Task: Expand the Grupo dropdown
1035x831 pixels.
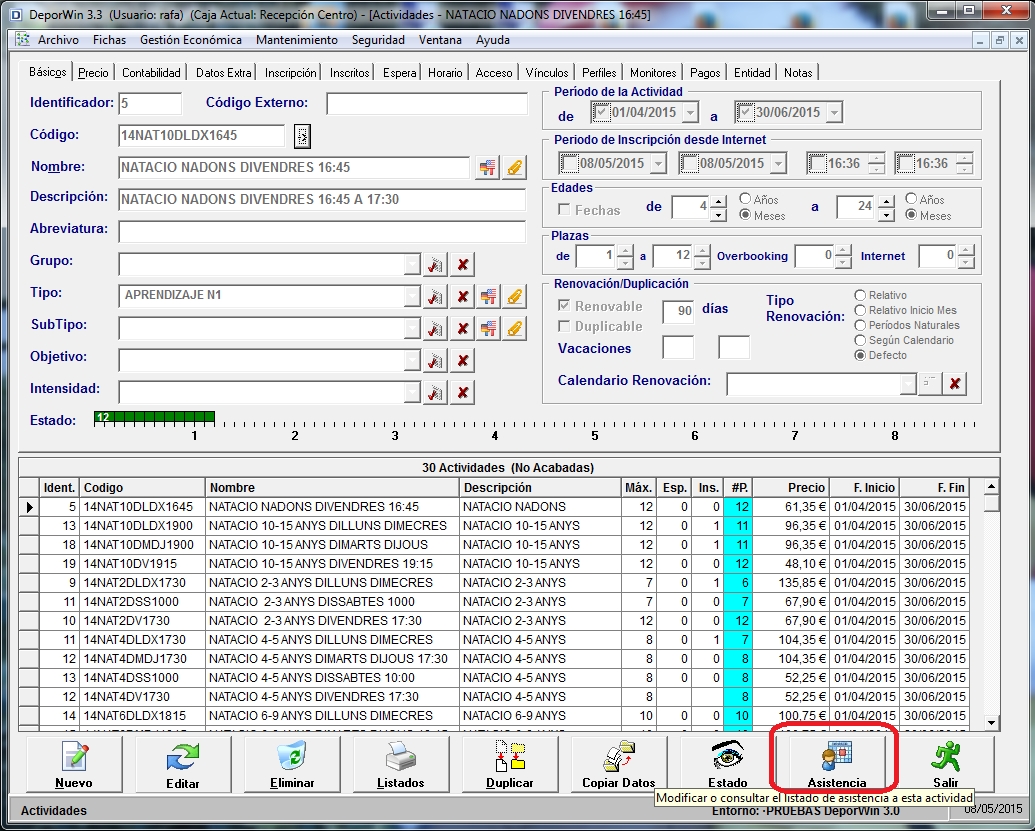Action: pos(412,265)
